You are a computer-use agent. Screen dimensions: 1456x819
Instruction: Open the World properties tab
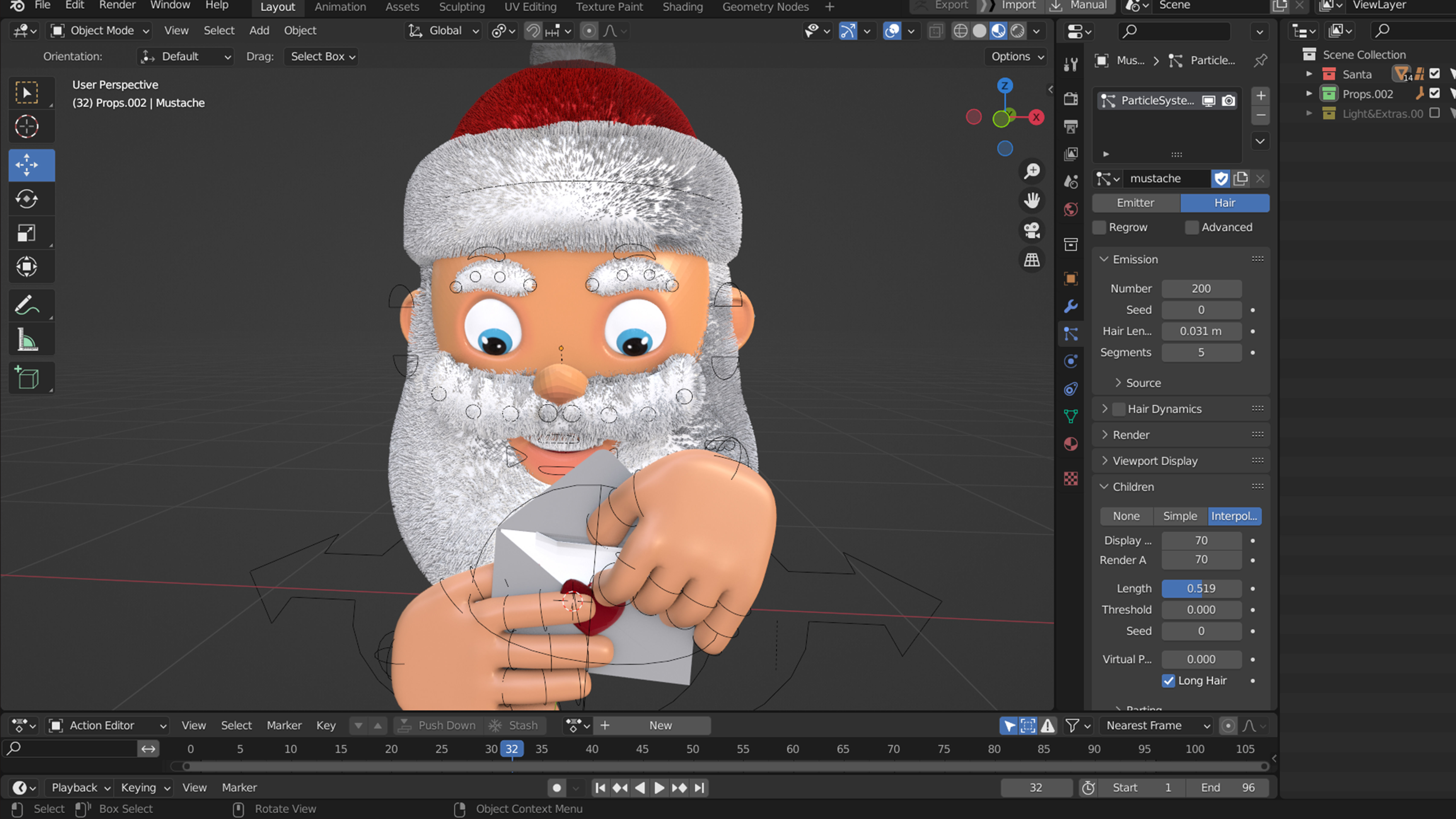point(1071,210)
